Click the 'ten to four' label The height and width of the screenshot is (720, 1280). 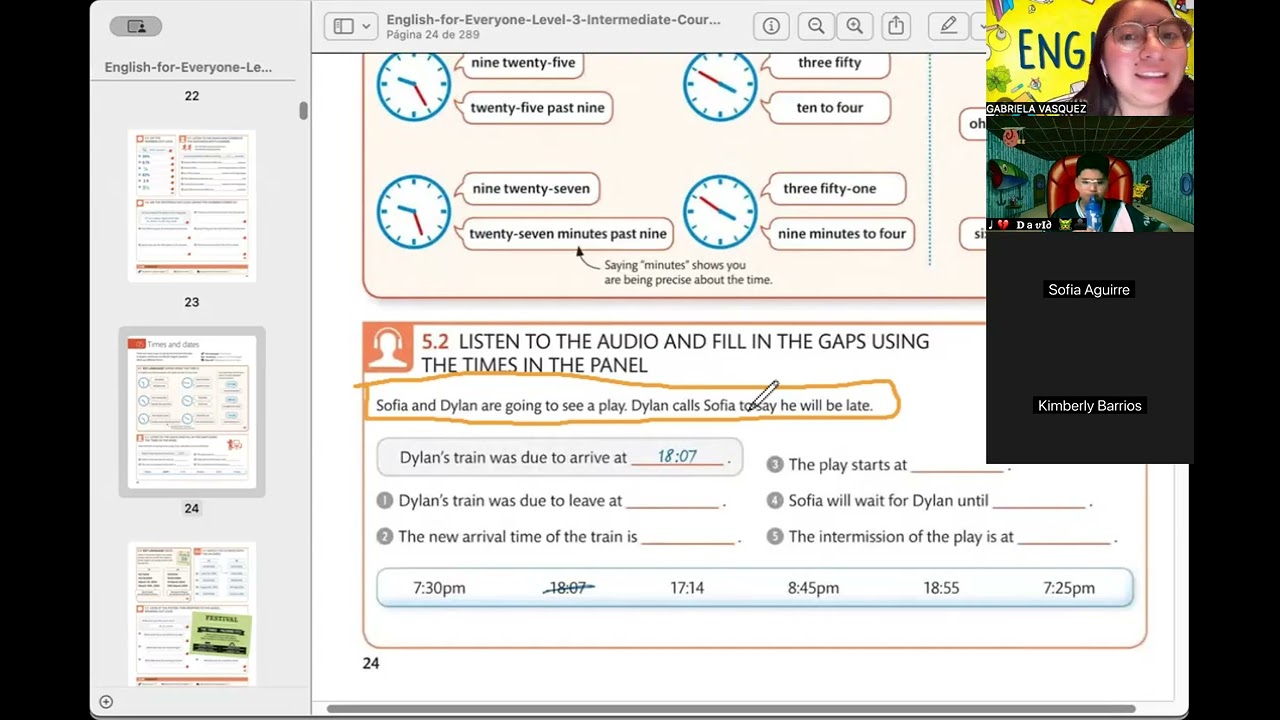[829, 108]
